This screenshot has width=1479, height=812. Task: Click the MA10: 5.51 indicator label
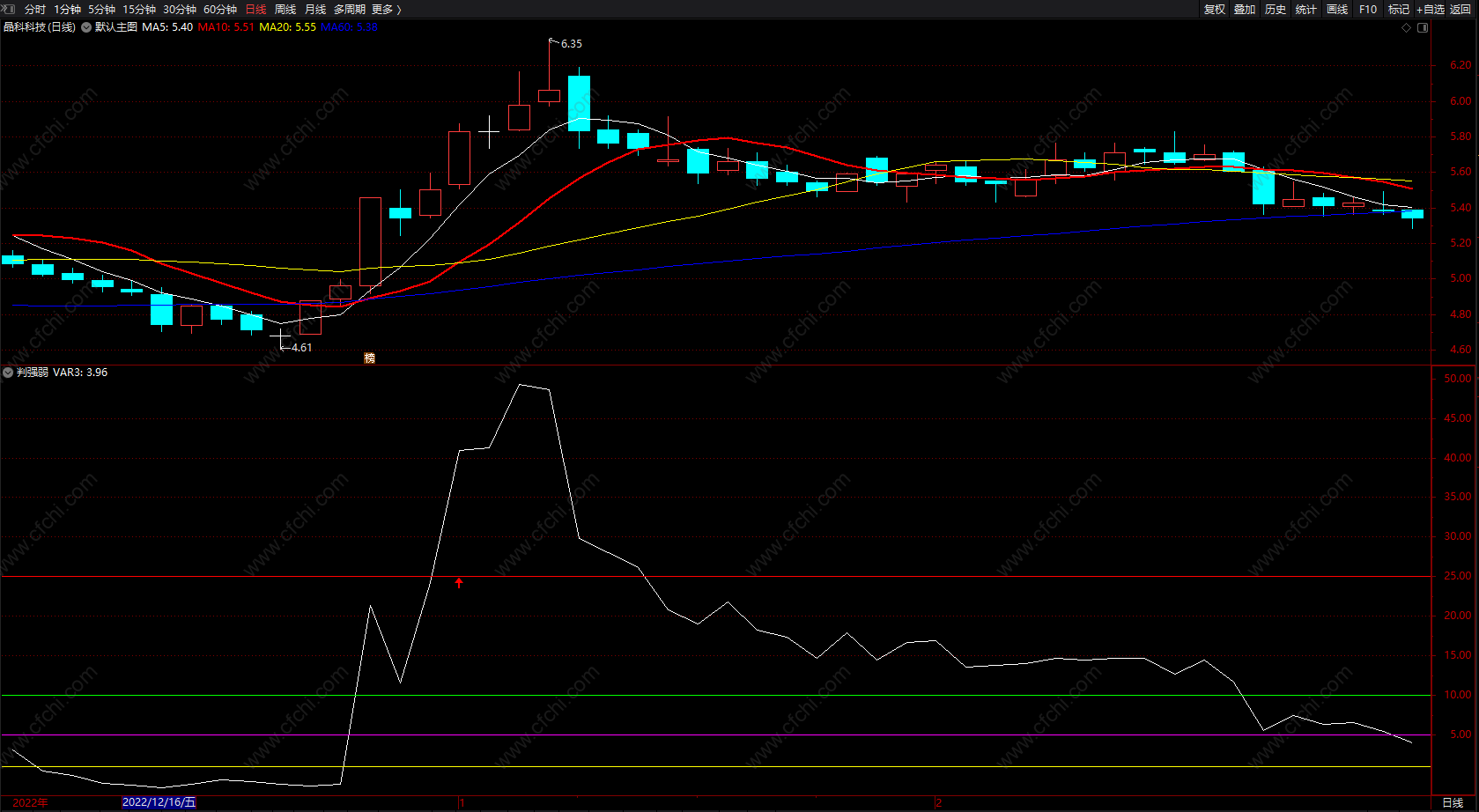pos(226,27)
